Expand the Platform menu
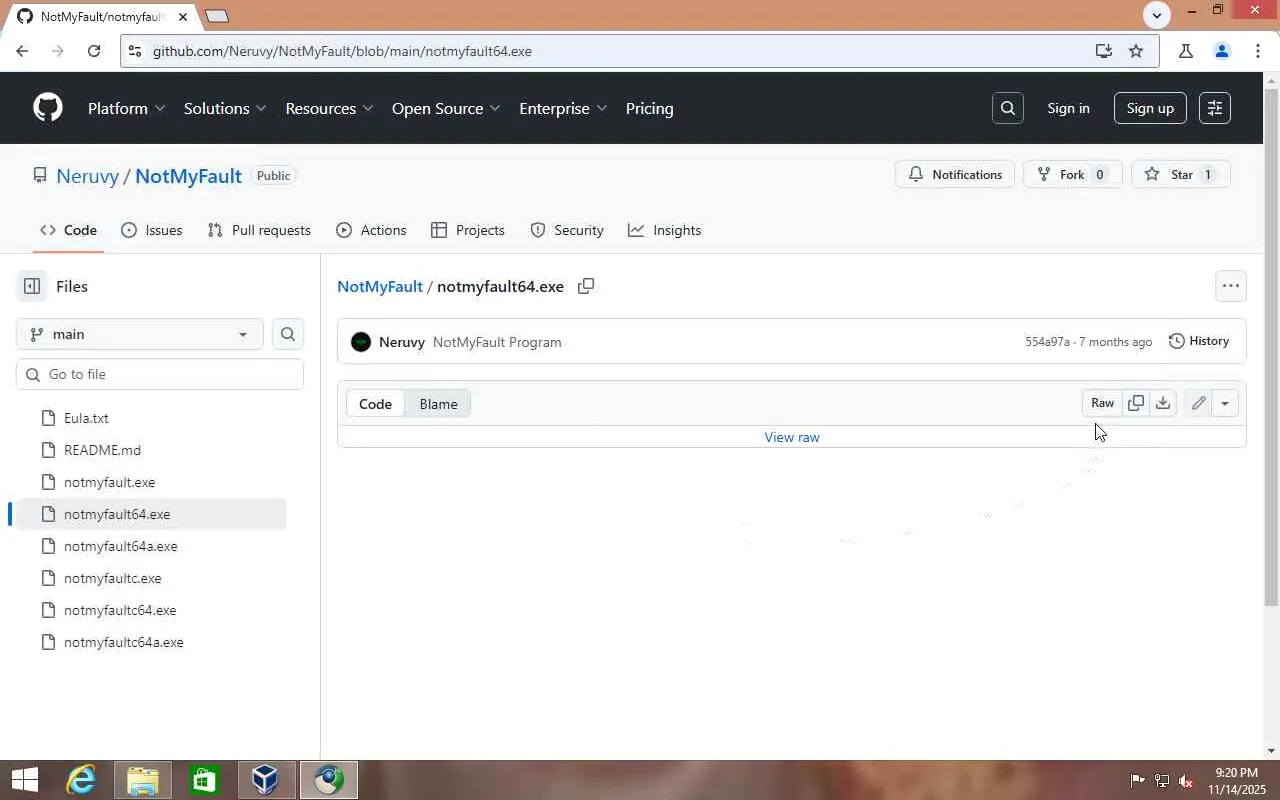Image resolution: width=1280 pixels, height=800 pixels. (x=127, y=108)
